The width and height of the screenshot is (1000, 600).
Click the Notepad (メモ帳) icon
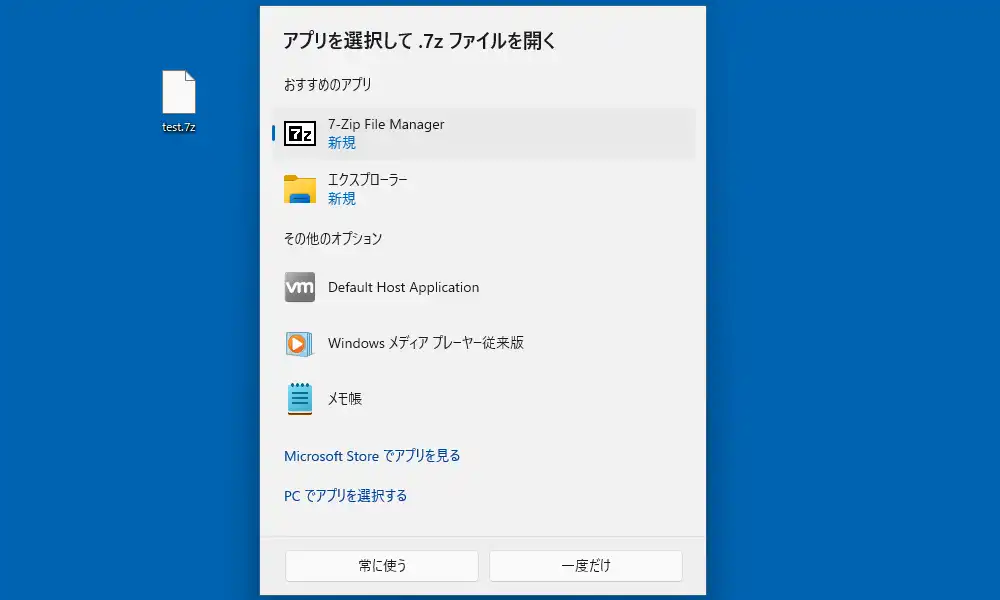300,399
